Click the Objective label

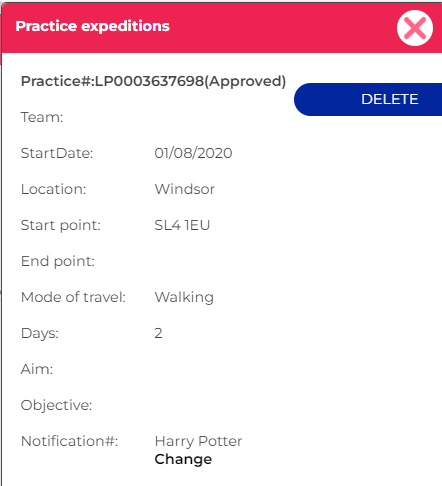(x=56, y=405)
